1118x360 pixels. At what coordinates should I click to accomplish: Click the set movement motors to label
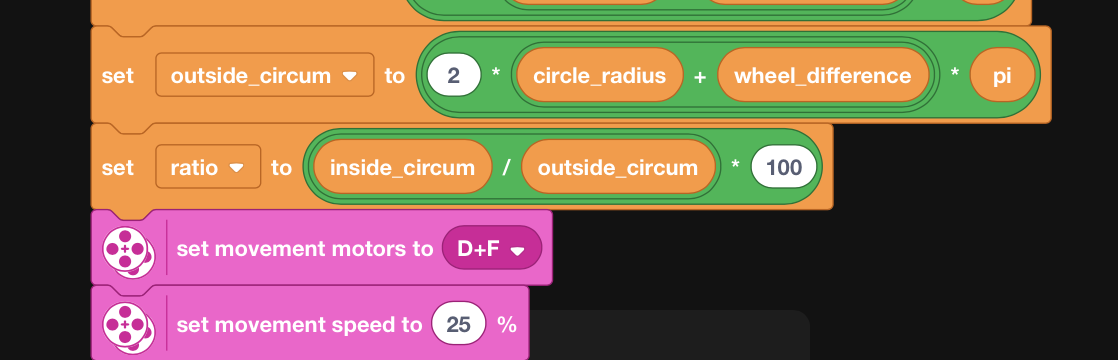tap(305, 249)
